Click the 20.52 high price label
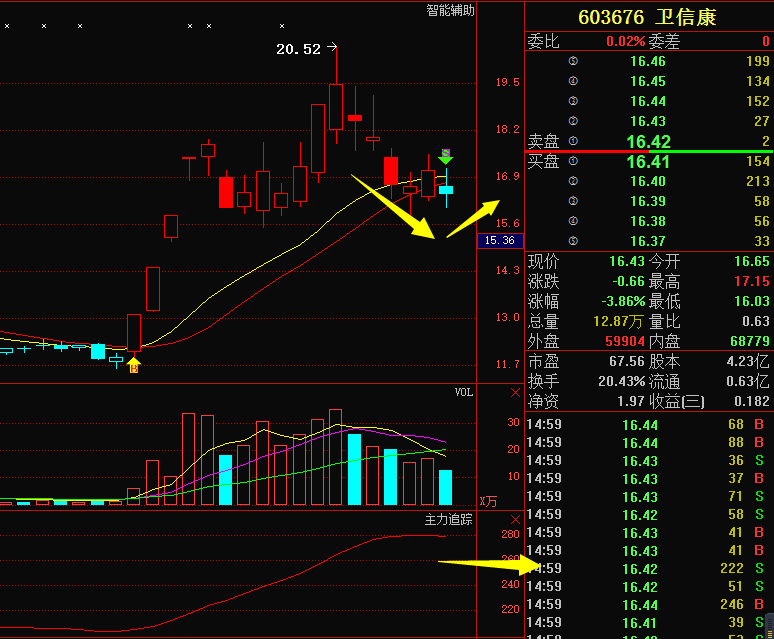This screenshot has height=639, width=774. [x=298, y=48]
